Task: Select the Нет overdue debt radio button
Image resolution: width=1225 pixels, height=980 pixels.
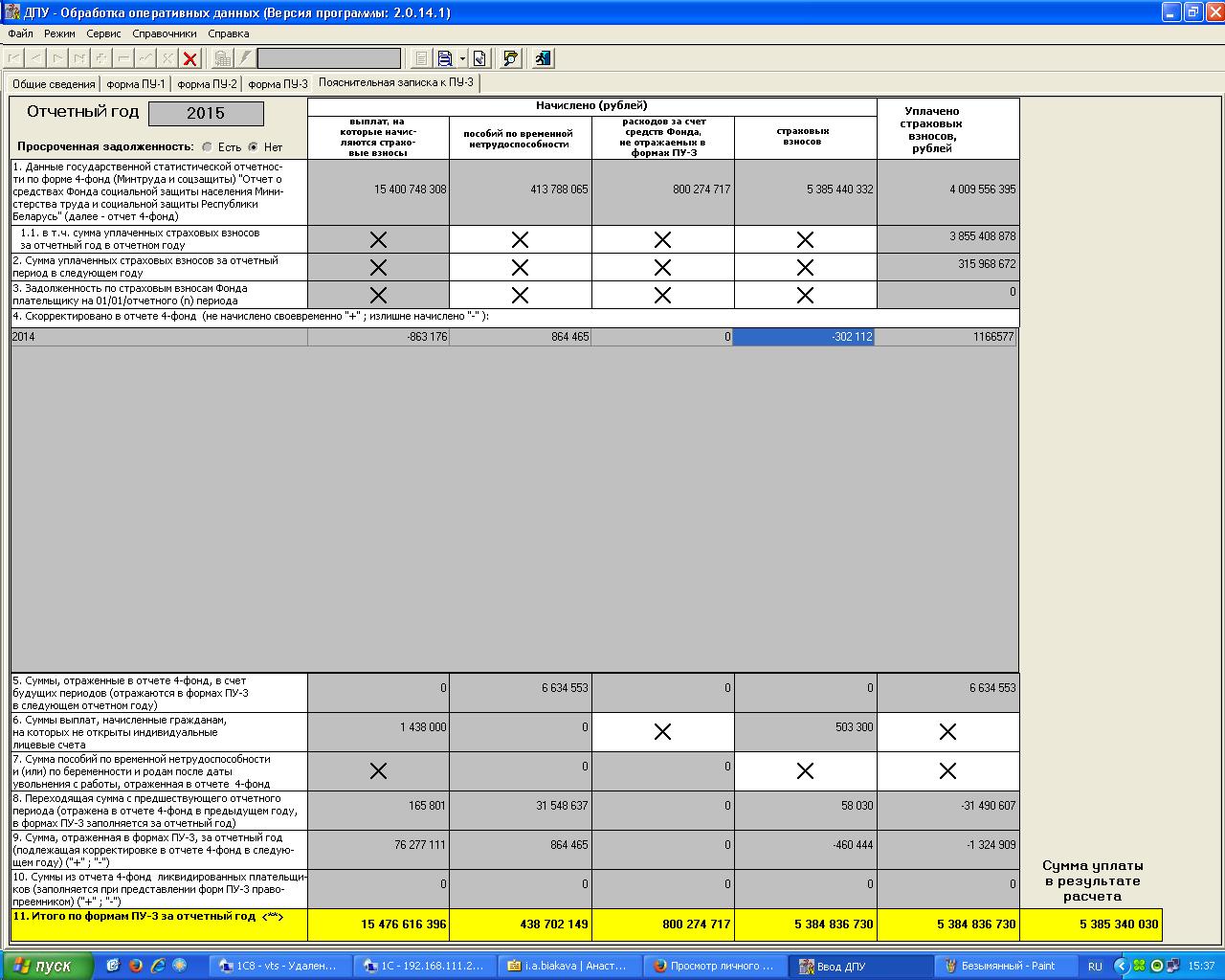Action: click(x=253, y=147)
